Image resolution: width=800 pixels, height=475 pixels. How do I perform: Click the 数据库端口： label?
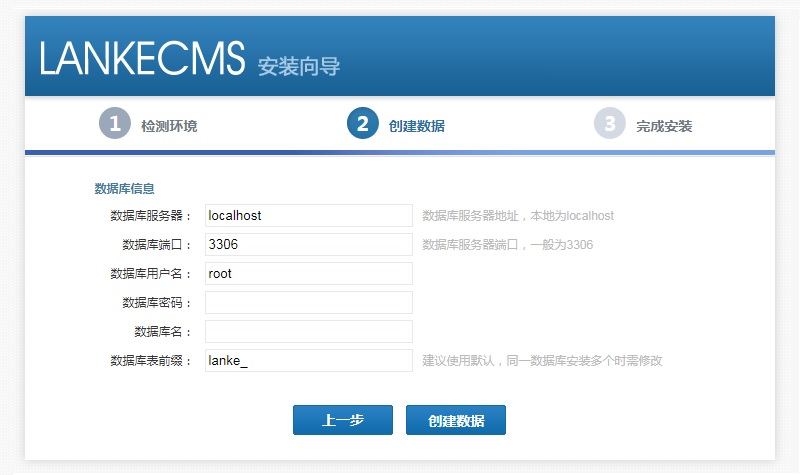click(x=157, y=245)
